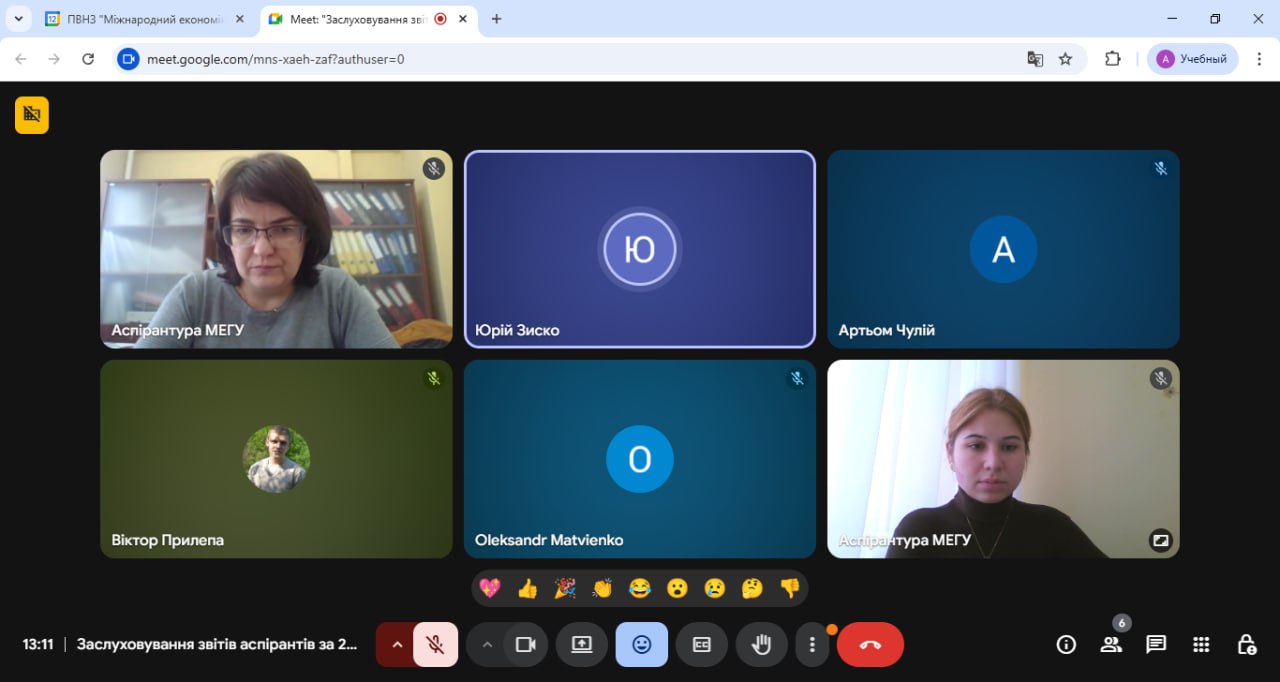
Task: Toggle the camera on or off
Action: pyautogui.click(x=526, y=645)
